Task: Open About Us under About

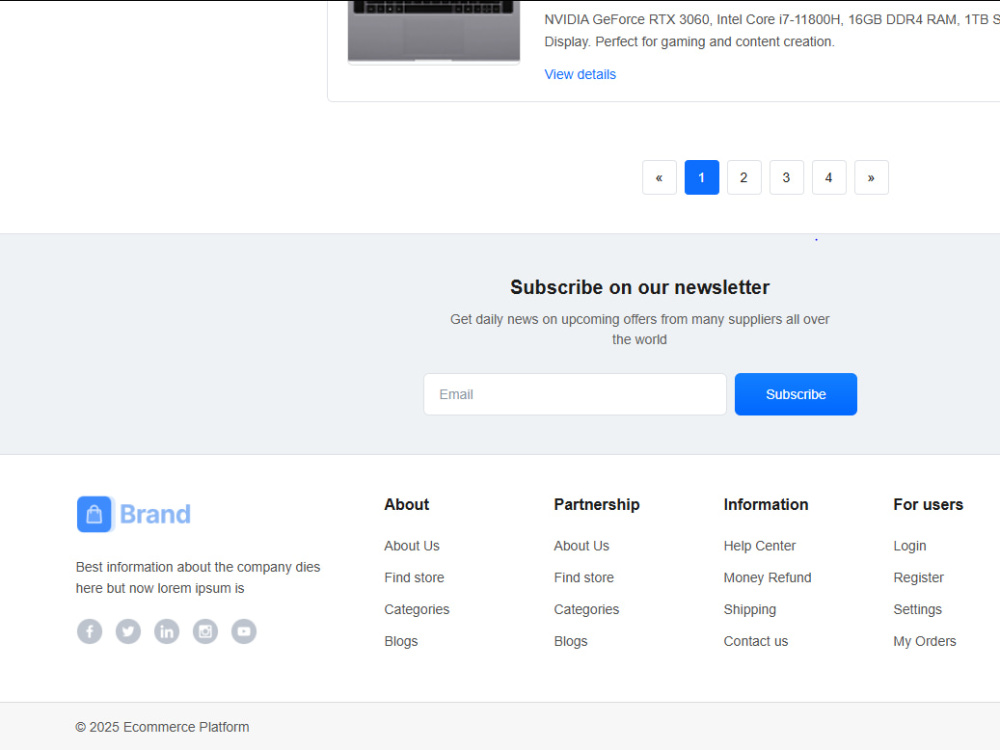Action: 411,546
